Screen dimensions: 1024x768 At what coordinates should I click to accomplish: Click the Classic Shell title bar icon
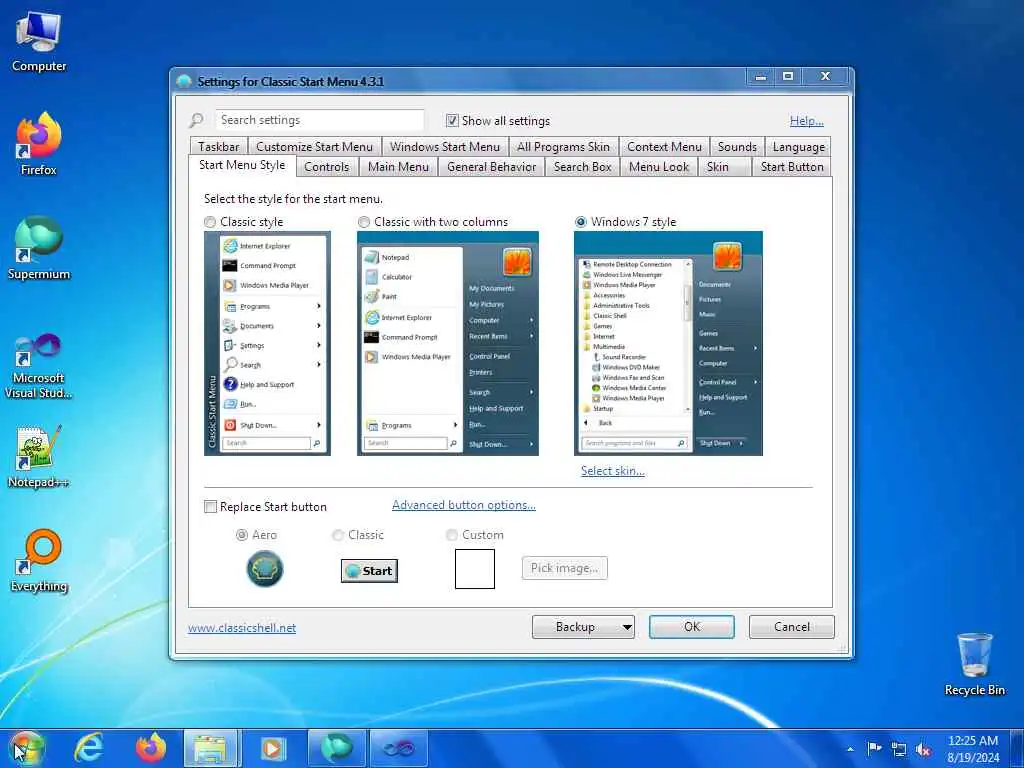(x=184, y=81)
